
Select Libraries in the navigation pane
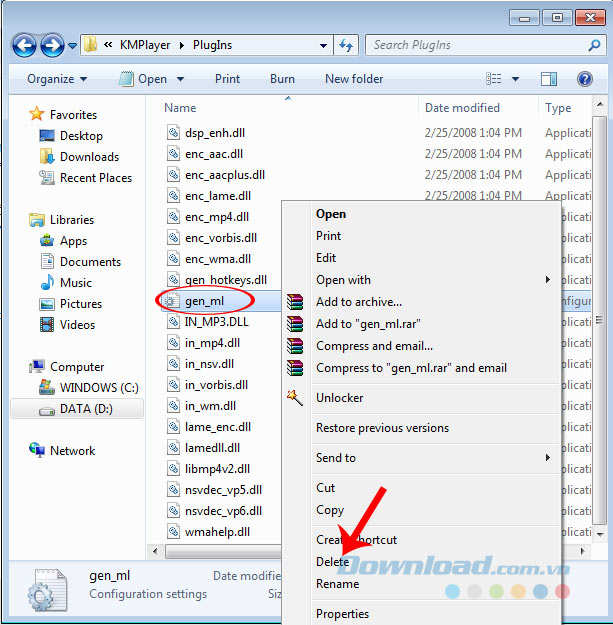tap(61, 220)
